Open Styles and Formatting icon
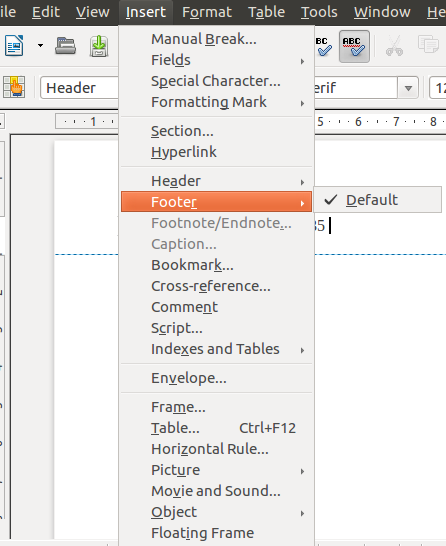446x546 pixels. [x=14, y=87]
